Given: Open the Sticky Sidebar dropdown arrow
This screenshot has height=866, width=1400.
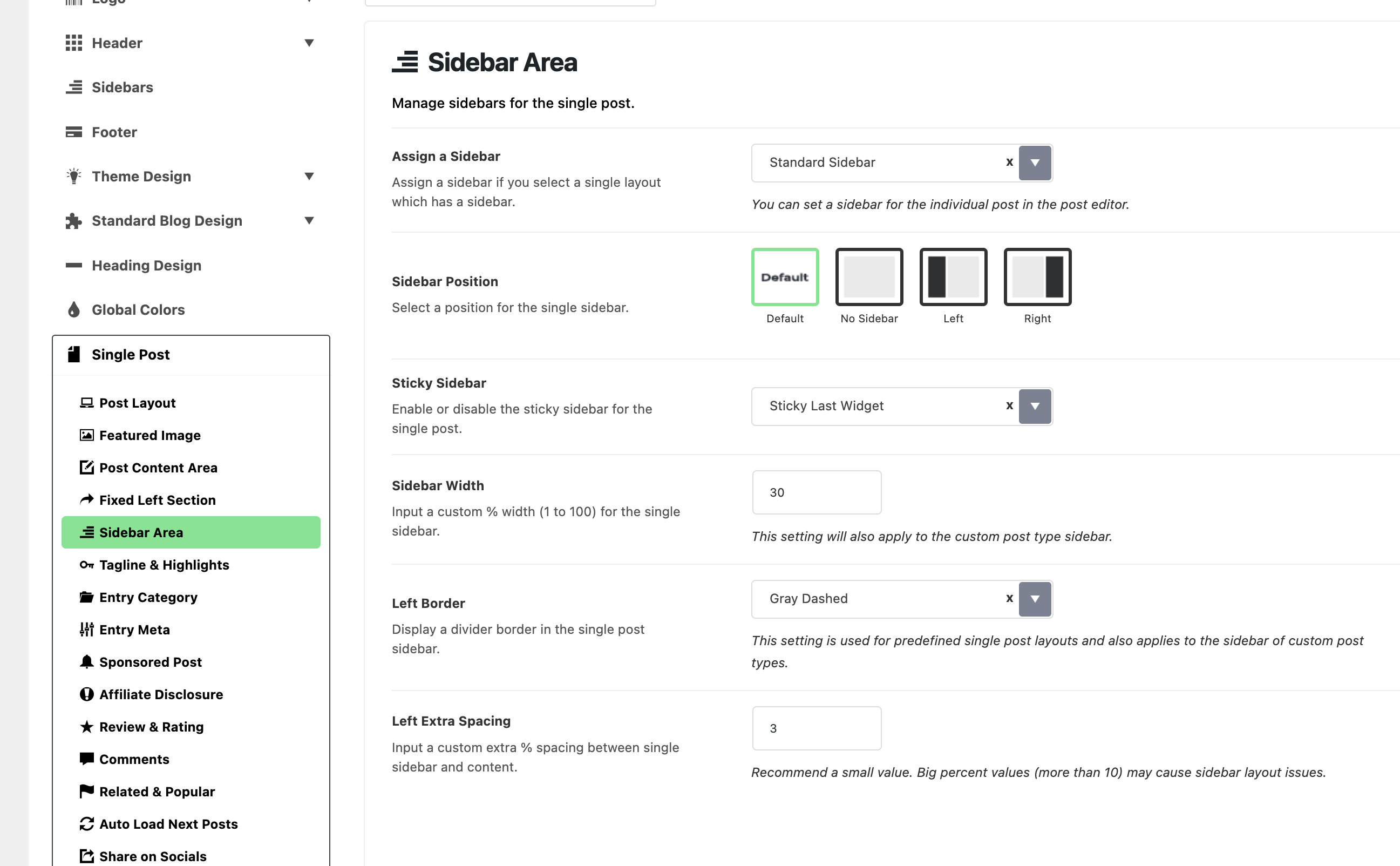Looking at the screenshot, I should pyautogui.click(x=1035, y=406).
